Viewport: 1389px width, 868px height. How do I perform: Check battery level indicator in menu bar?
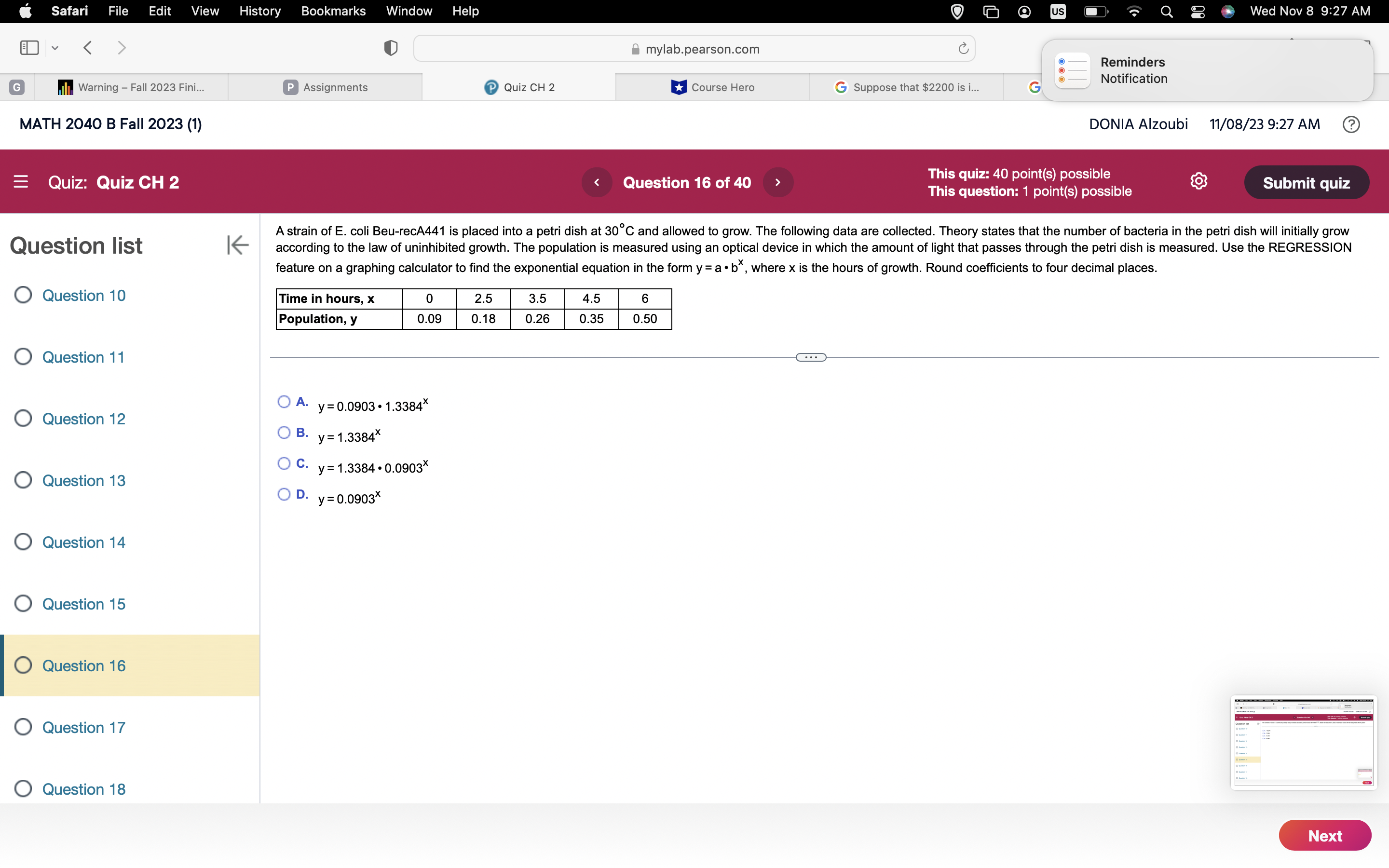pos(1096,11)
